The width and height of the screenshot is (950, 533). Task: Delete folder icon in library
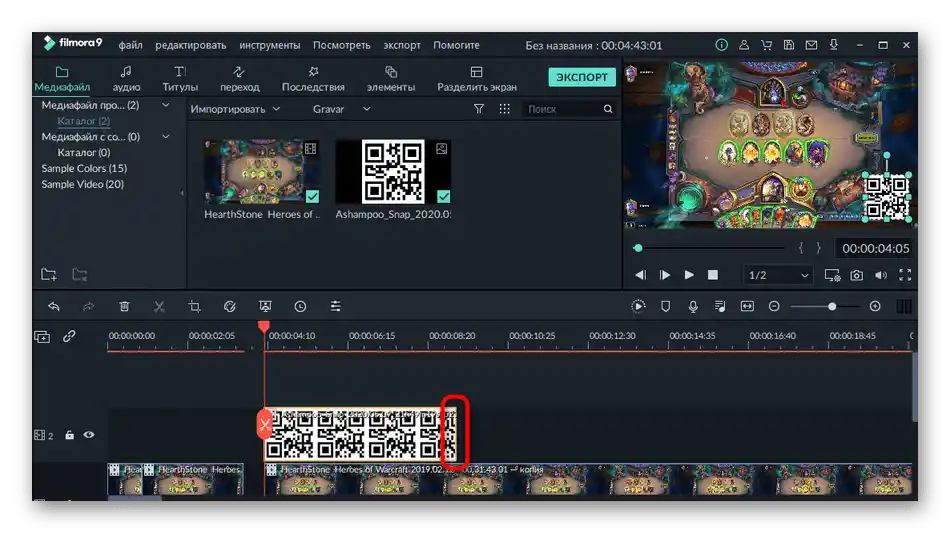coord(79,274)
